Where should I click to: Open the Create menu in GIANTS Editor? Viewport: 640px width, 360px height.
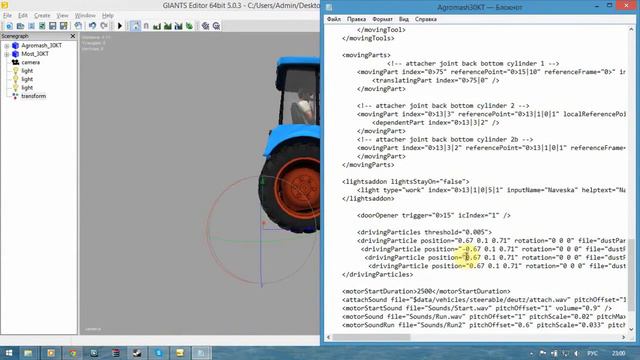click(42, 16)
